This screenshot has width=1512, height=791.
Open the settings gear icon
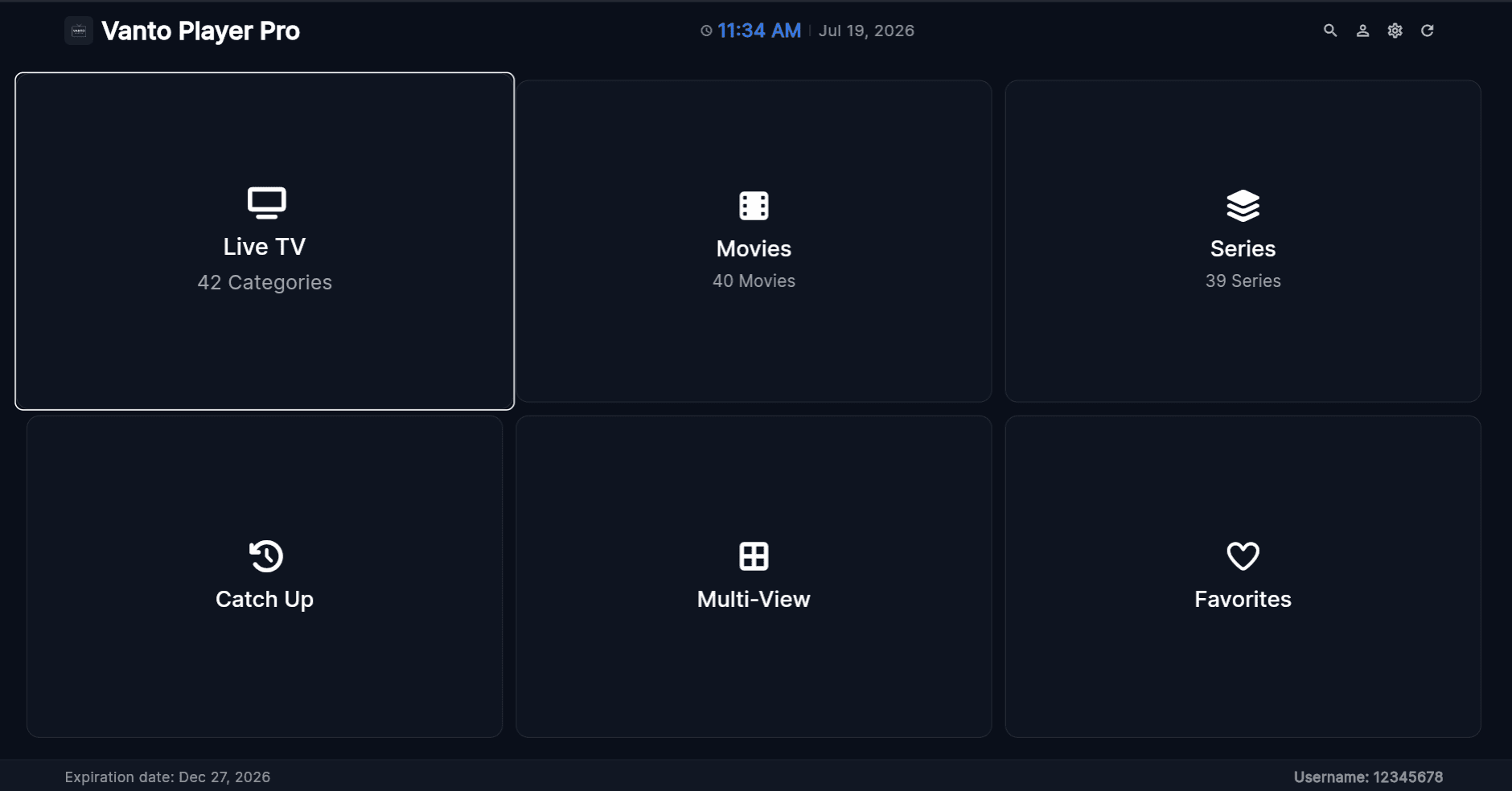[1395, 31]
